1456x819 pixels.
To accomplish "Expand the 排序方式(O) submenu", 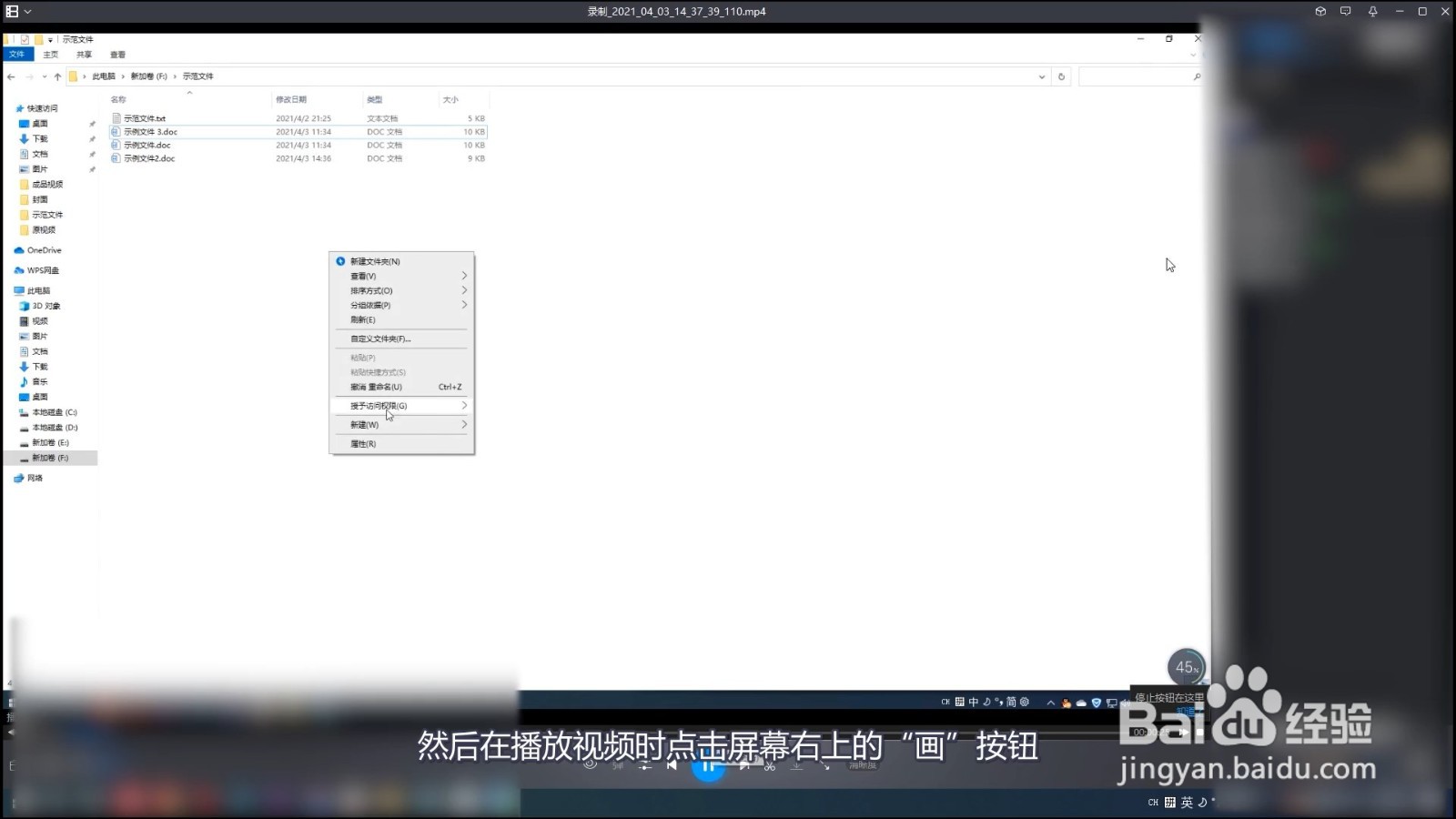I will tap(401, 290).
